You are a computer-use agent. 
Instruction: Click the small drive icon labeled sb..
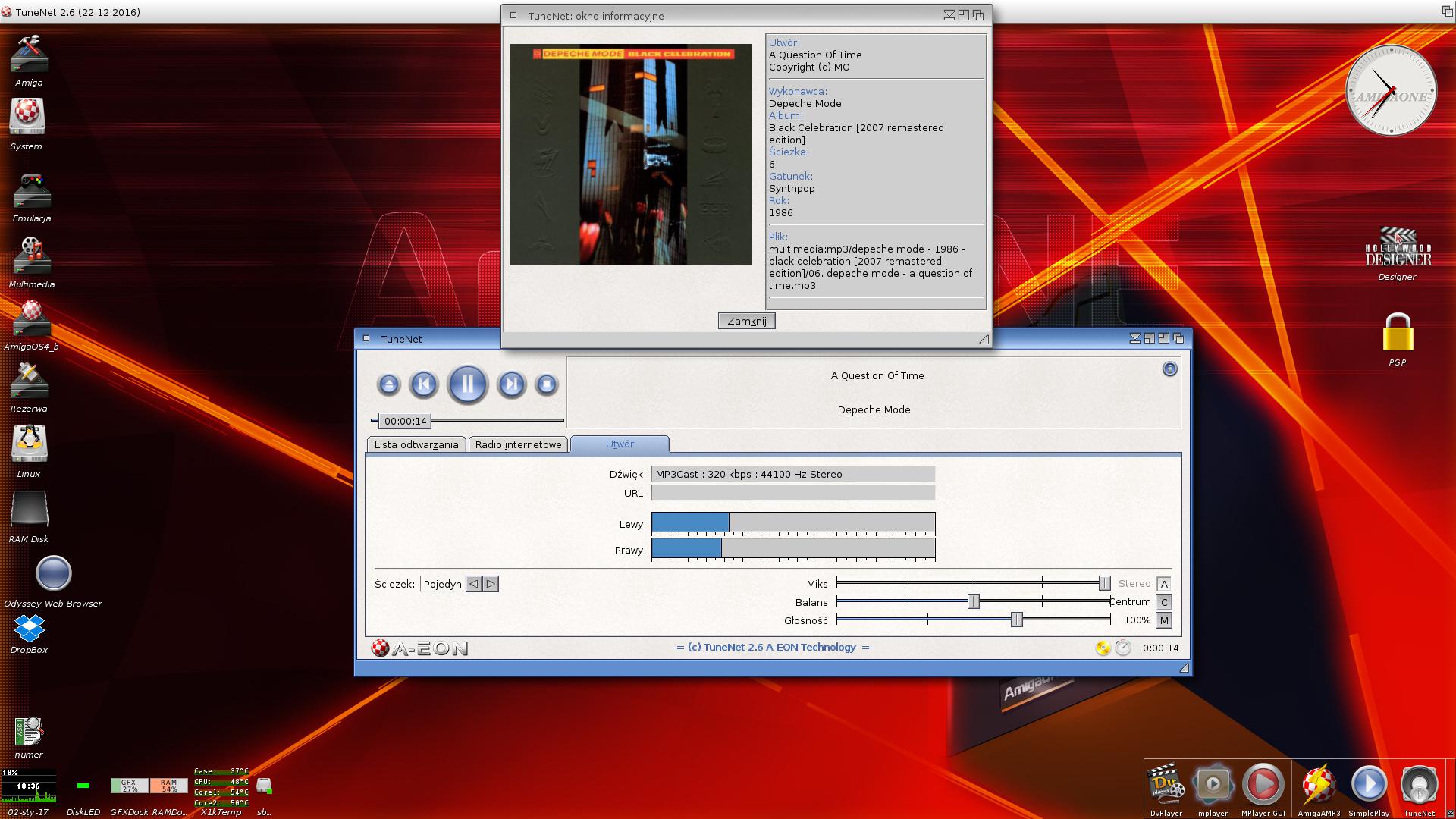tap(264, 786)
